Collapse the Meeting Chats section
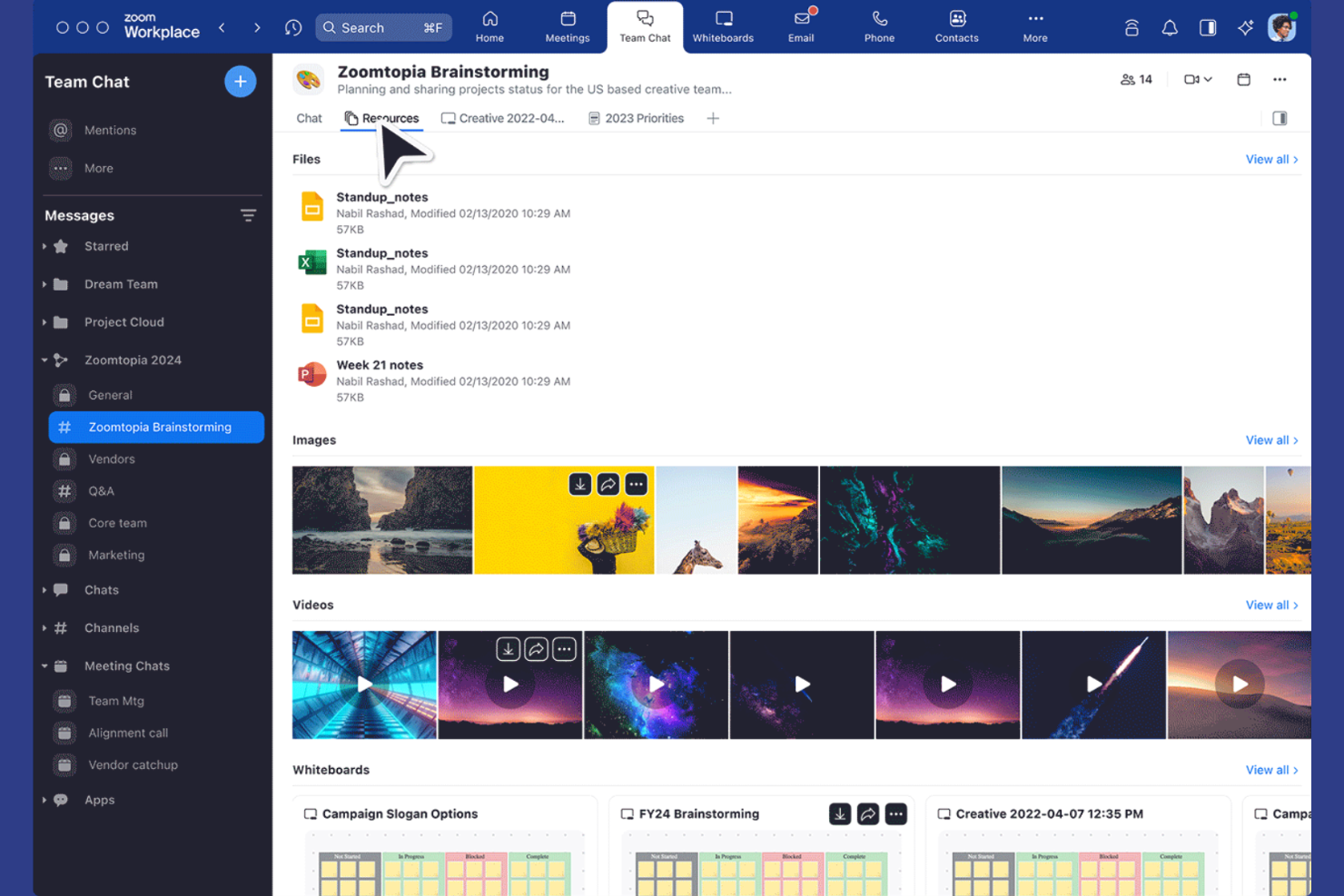The image size is (1344, 896). pyautogui.click(x=44, y=666)
